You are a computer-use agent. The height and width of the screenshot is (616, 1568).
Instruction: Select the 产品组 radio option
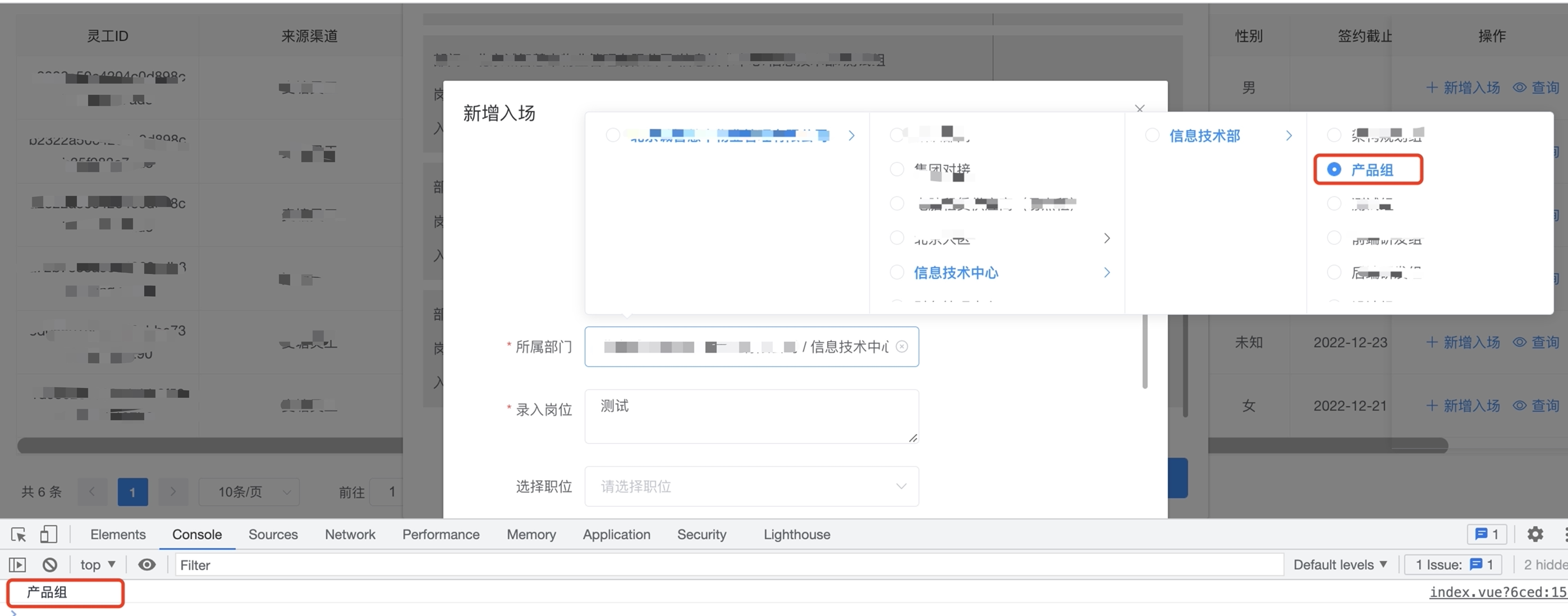1333,170
